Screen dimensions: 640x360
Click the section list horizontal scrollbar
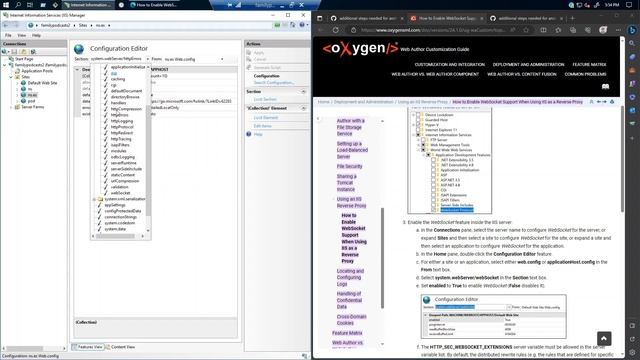pyautogui.click(x=115, y=236)
